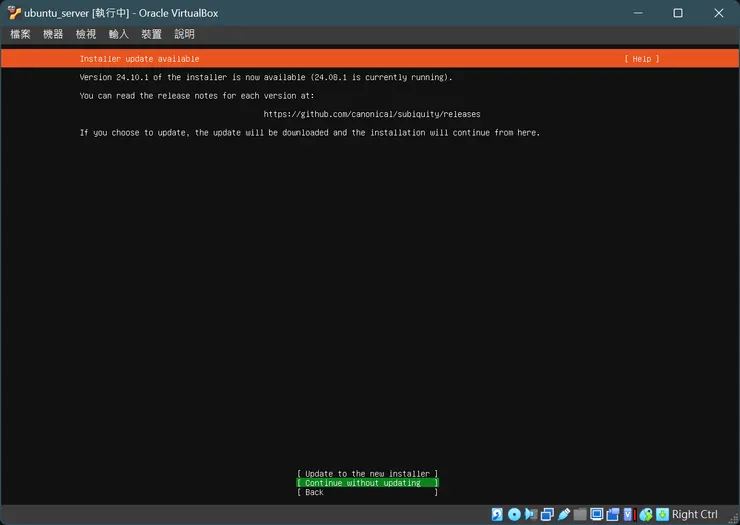Viewport: 740px width, 525px height.
Task: Open the 檔案 menu
Action: click(20, 34)
